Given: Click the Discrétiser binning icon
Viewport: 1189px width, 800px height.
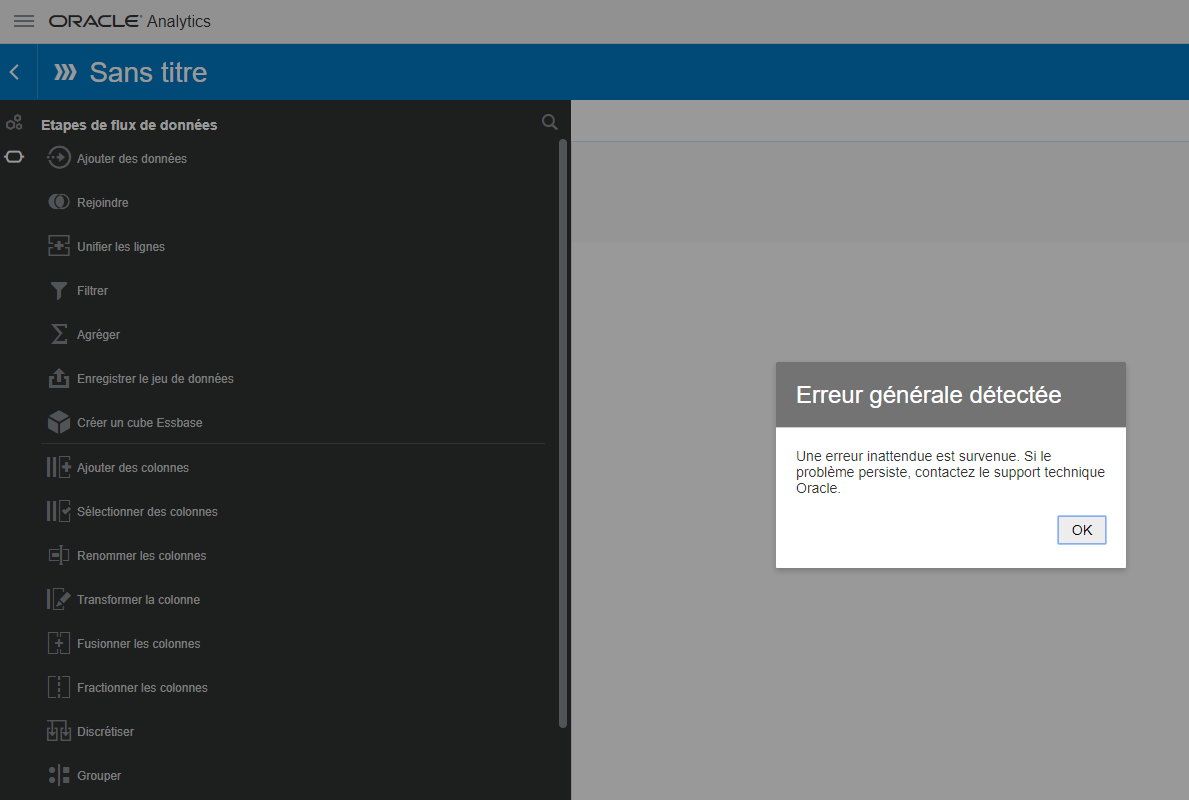Looking at the screenshot, I should click(x=58, y=731).
